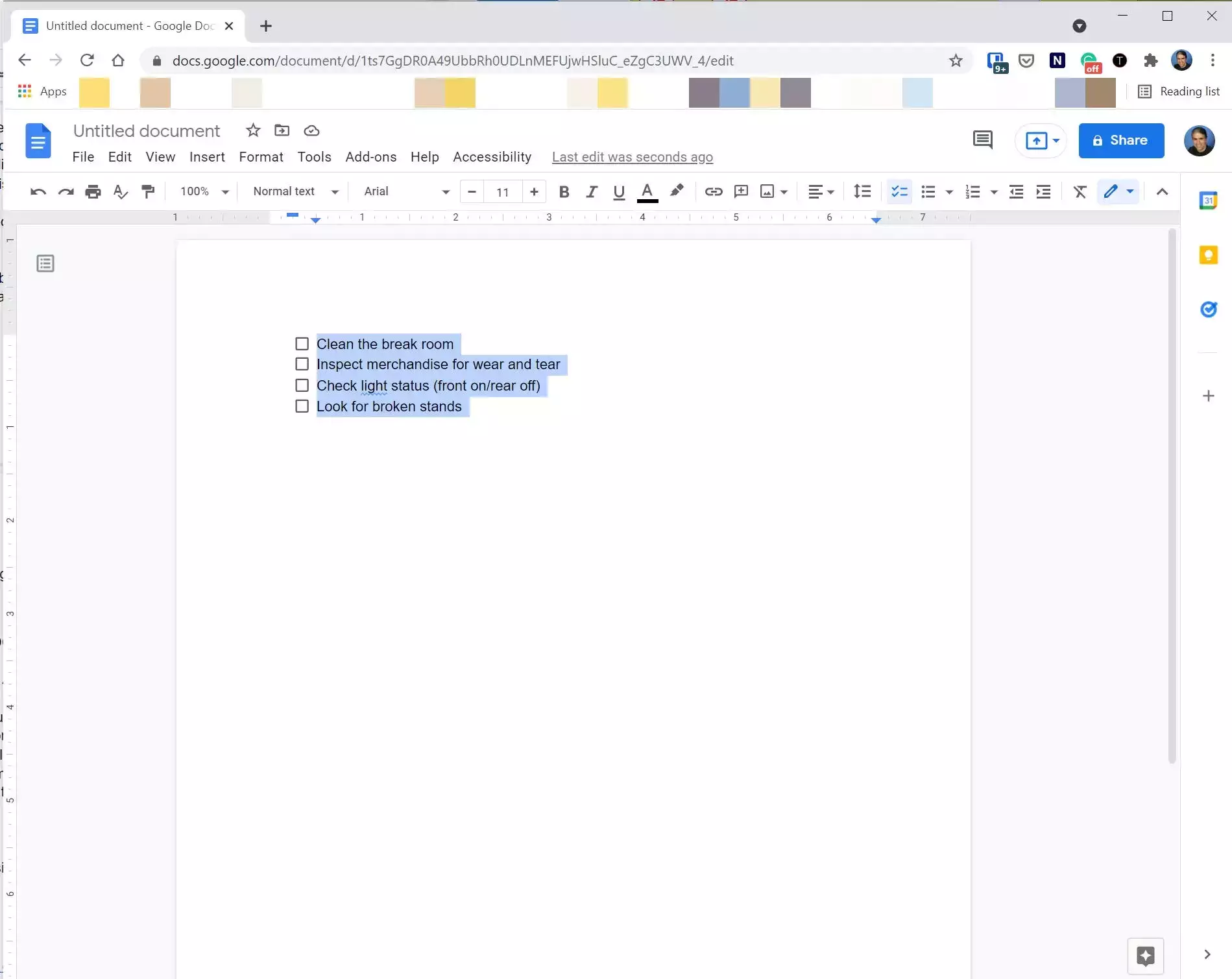
Task: Open 'Last edit was seconds ago' link
Action: click(632, 157)
